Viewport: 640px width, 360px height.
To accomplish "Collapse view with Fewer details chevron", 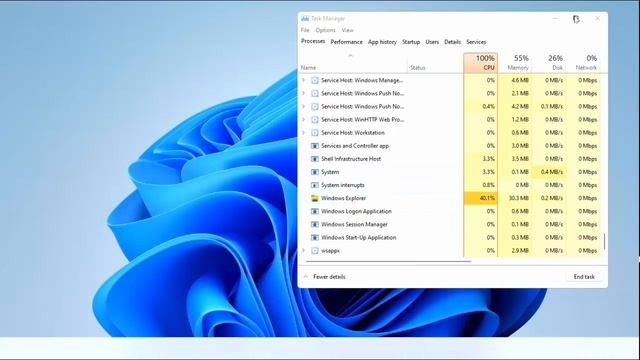I will click(306, 277).
